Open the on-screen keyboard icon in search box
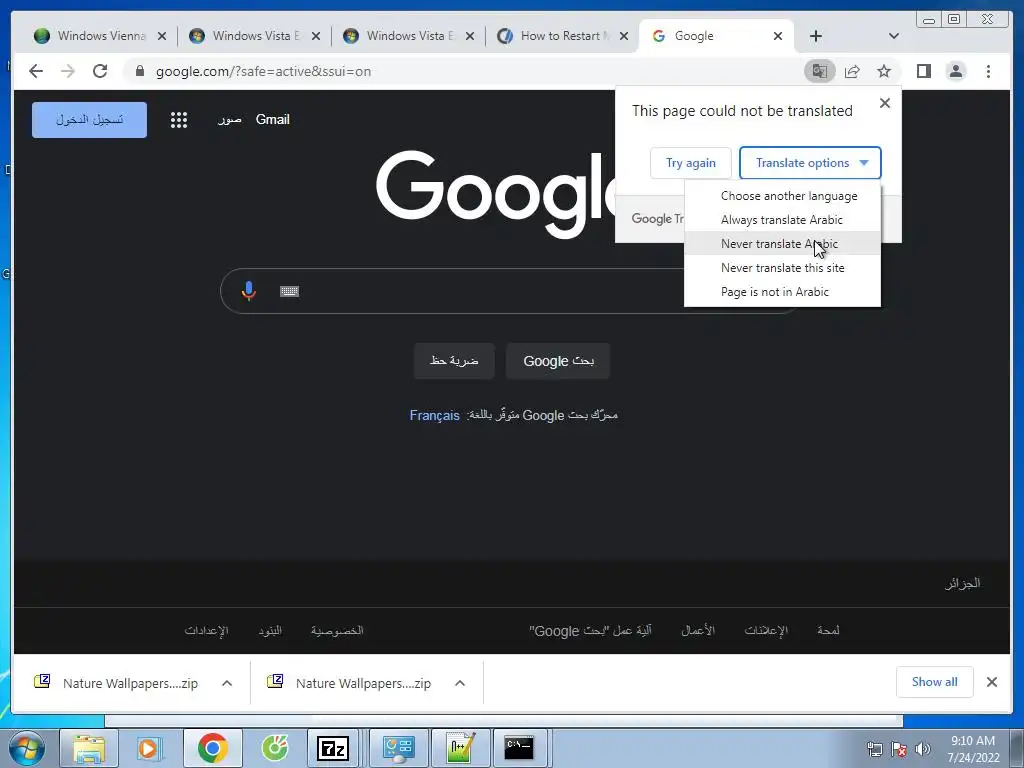This screenshot has height=768, width=1024. pos(289,291)
